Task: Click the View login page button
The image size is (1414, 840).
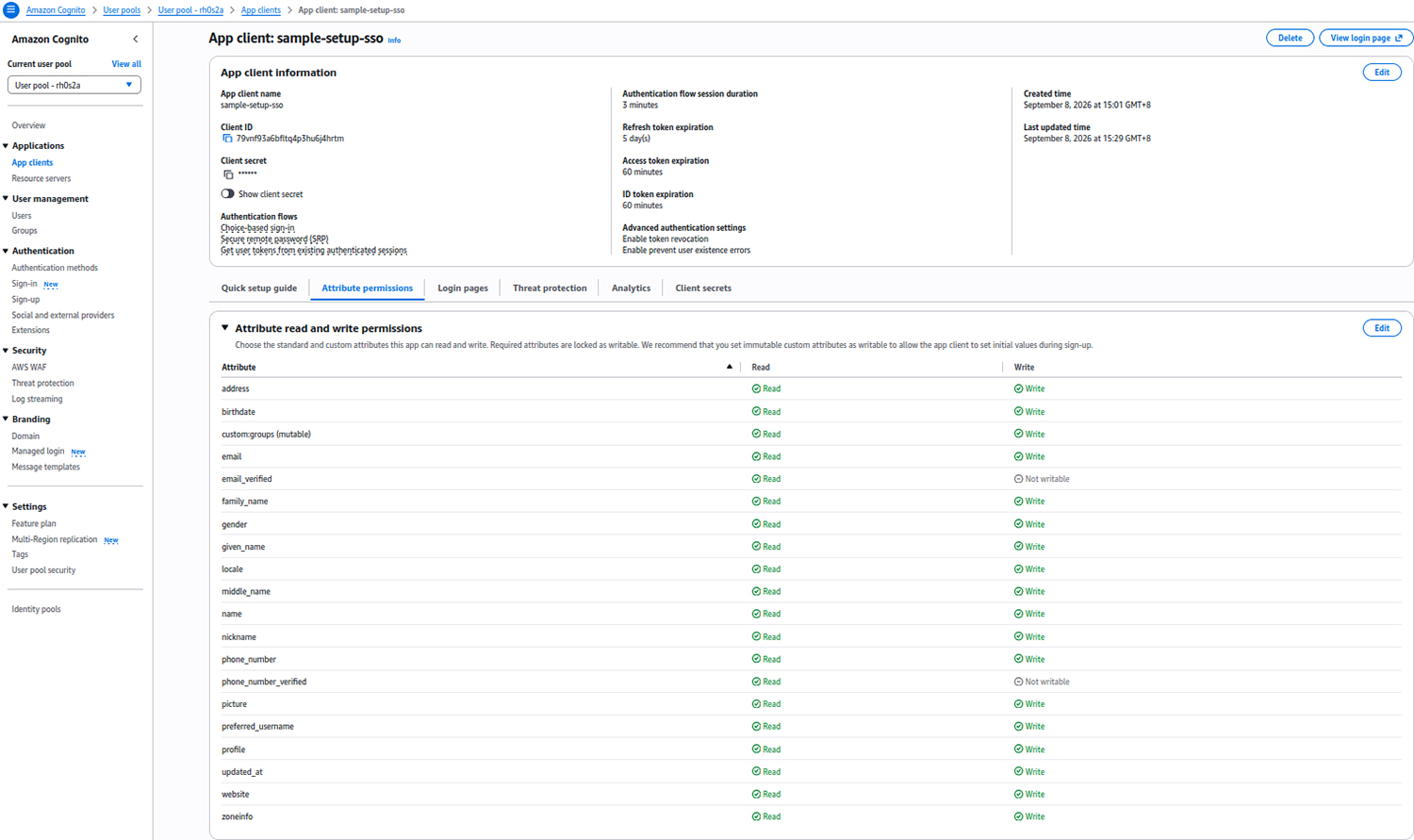Action: click(1366, 39)
